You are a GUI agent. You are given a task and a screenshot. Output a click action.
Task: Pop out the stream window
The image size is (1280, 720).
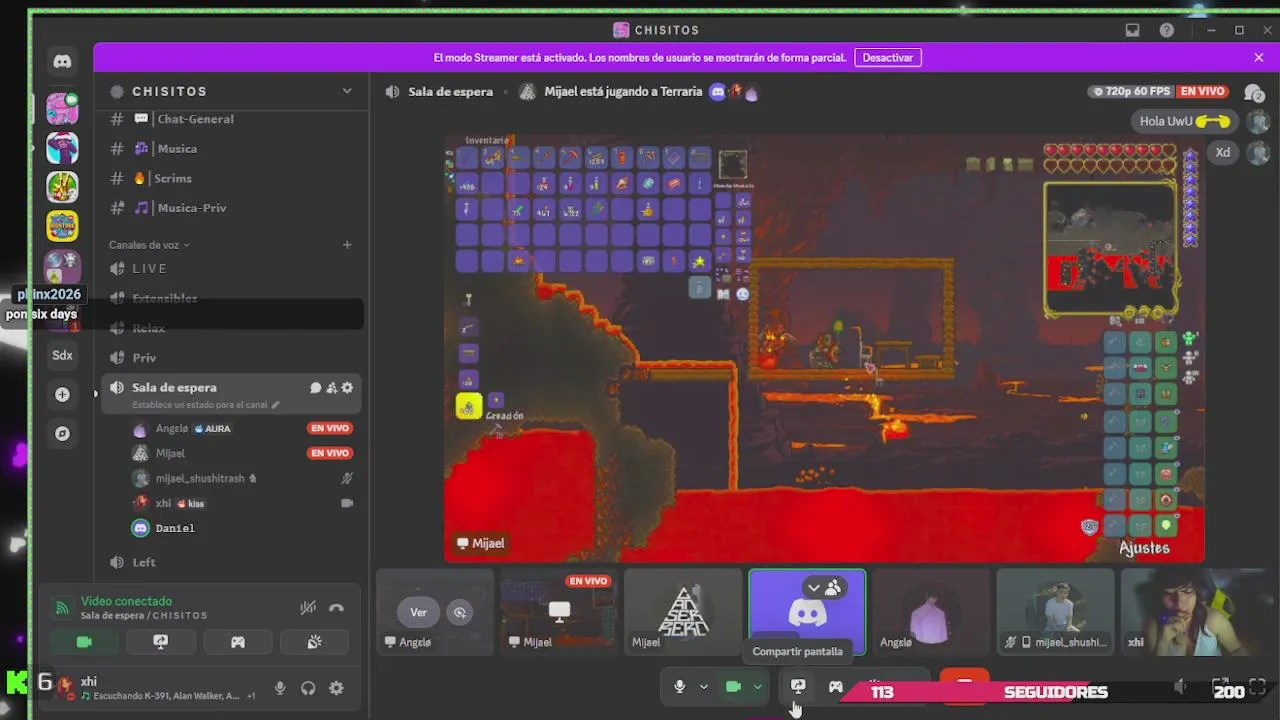click(x=1221, y=687)
